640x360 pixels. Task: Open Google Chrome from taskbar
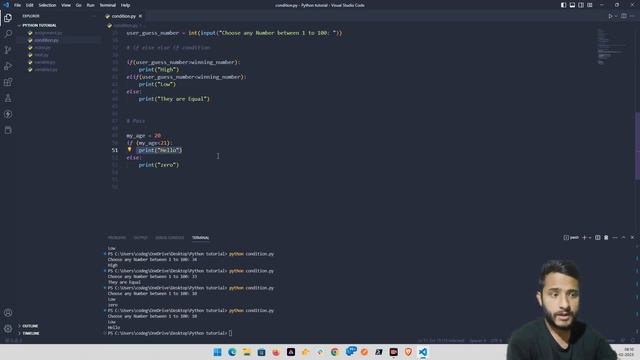[335, 352]
